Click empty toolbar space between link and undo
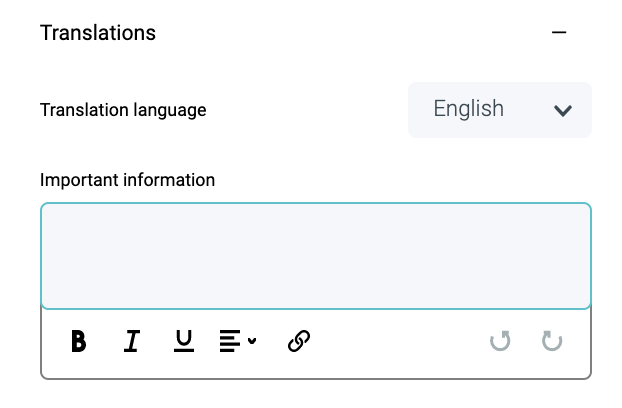Screen dimensions: 622x408 click(x=400, y=342)
